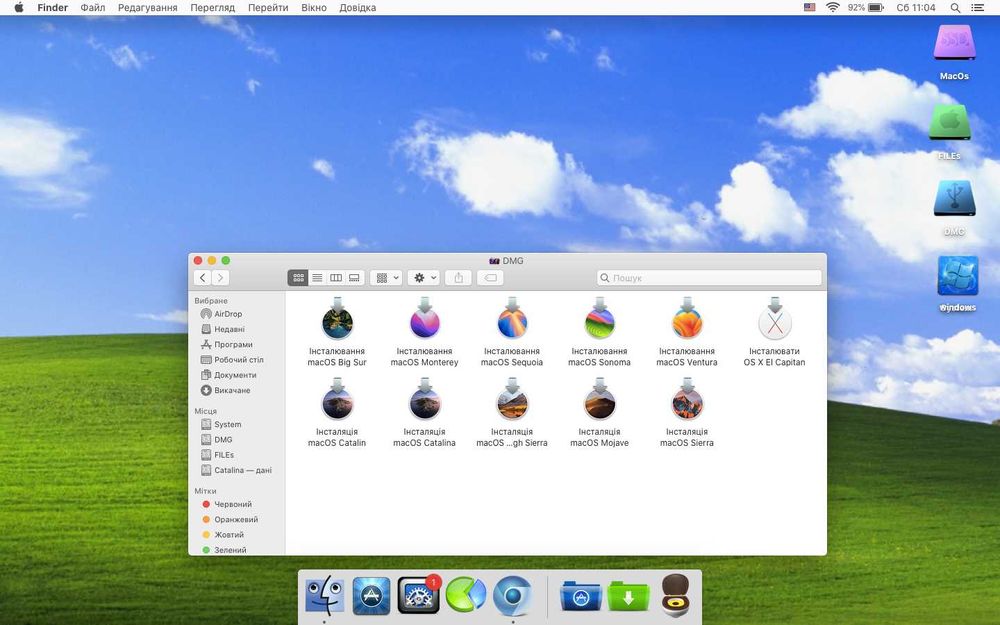The width and height of the screenshot is (1000, 625).
Task: Click the Wi-Fi status icon
Action: pyautogui.click(x=832, y=8)
